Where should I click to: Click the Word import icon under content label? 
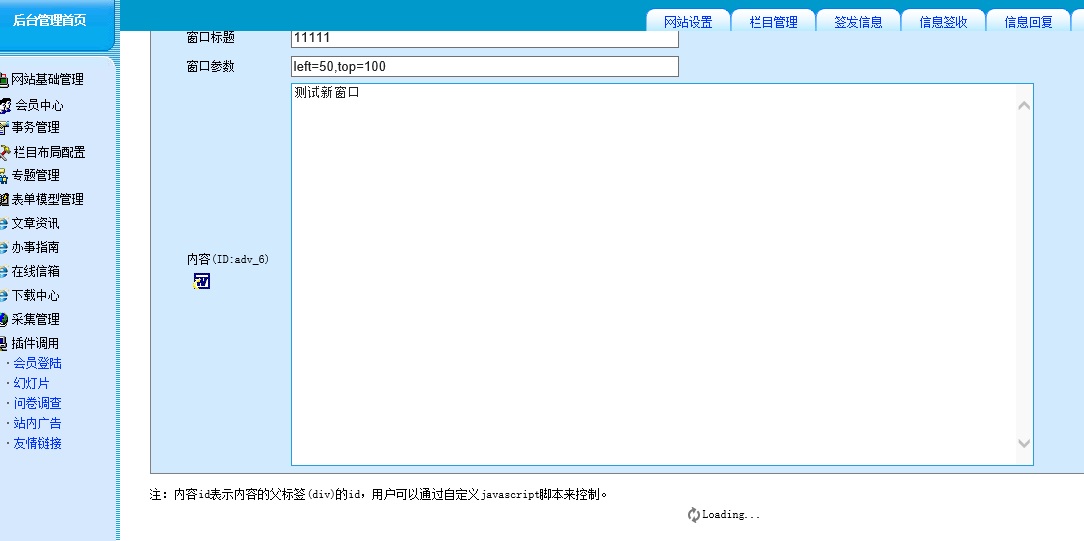click(202, 282)
